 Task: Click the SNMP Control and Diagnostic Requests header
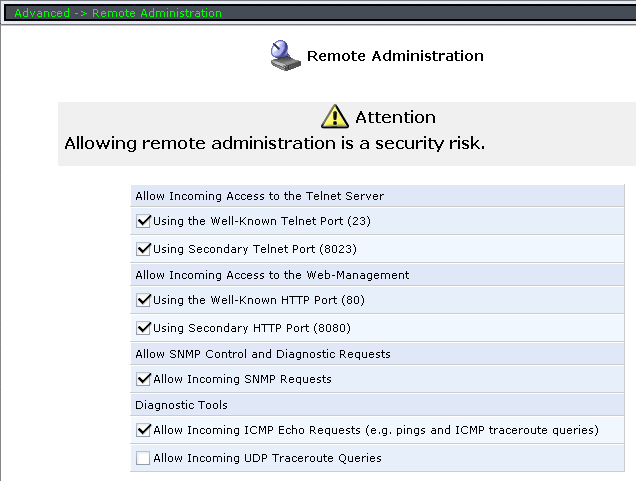(x=263, y=354)
